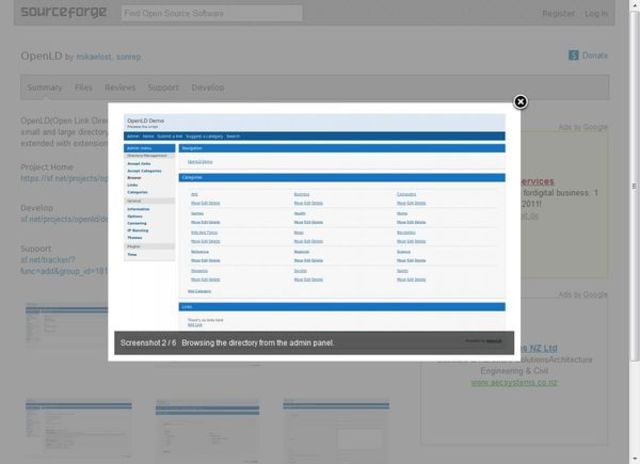Image resolution: width=640 pixels, height=464 pixels.
Task: Click the Find Open Source Software search field
Action: click(212, 13)
